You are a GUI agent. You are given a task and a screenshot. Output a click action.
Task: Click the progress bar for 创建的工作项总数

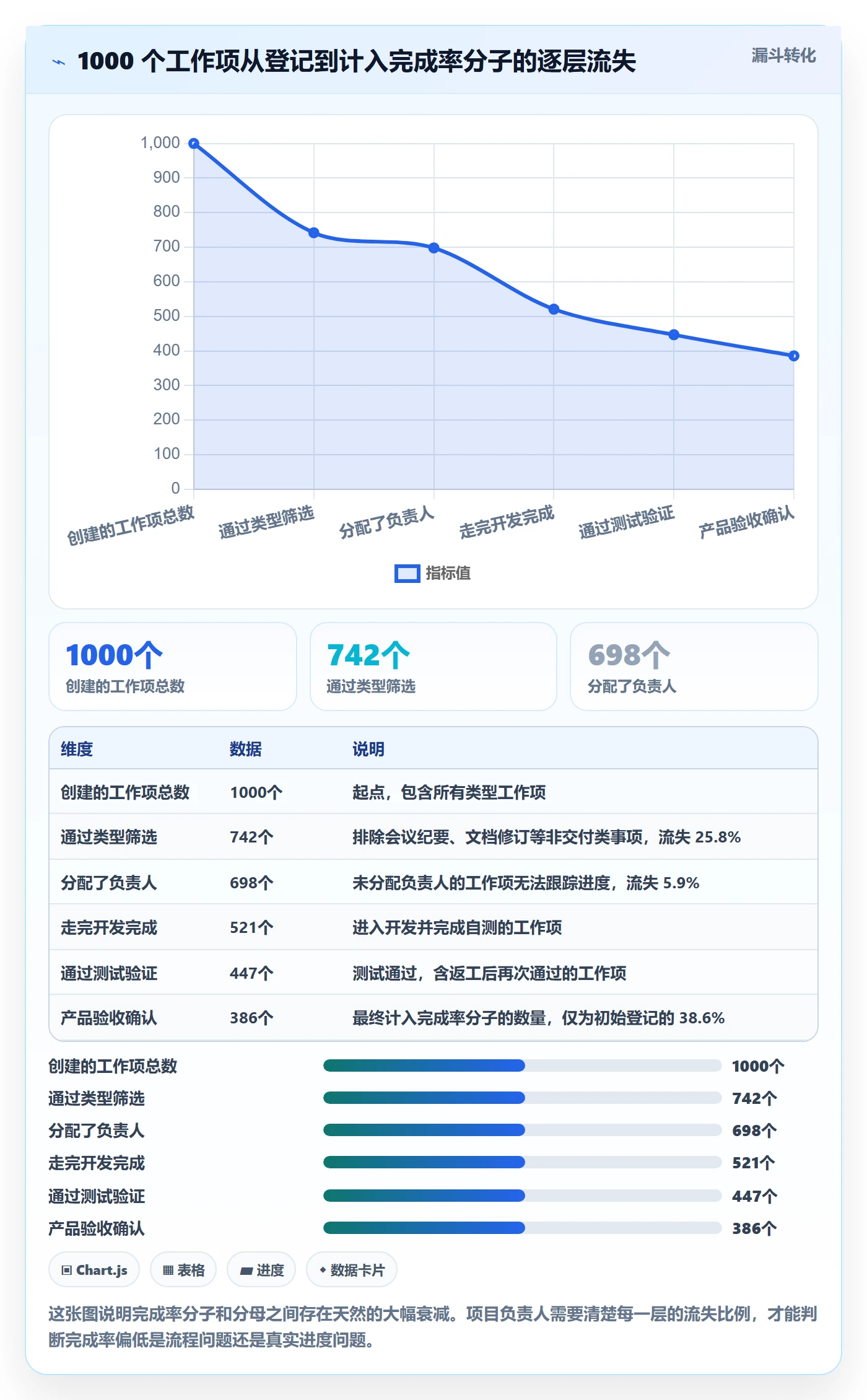(x=522, y=1065)
